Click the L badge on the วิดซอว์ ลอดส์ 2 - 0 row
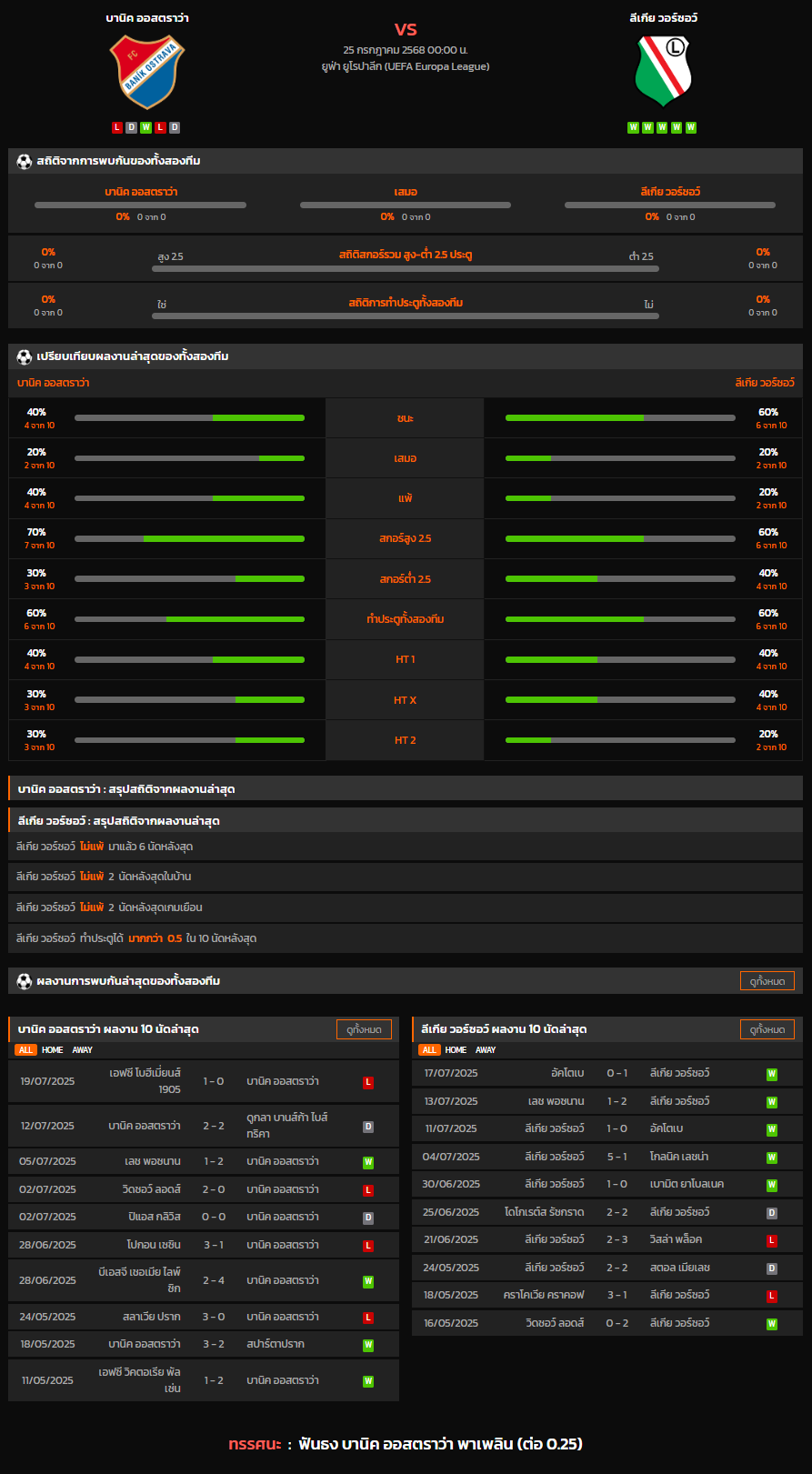Image resolution: width=812 pixels, height=1474 pixels. (x=368, y=1190)
